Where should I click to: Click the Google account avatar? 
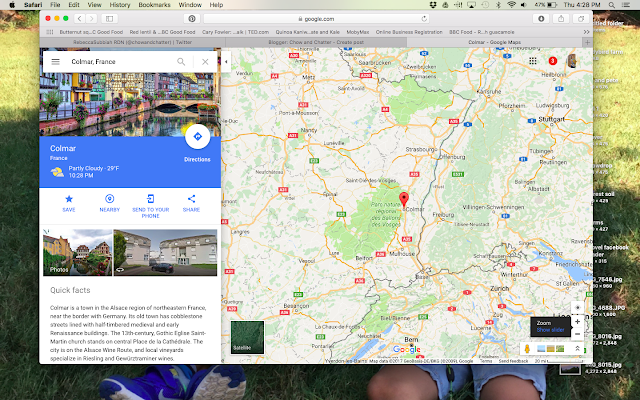click(572, 61)
